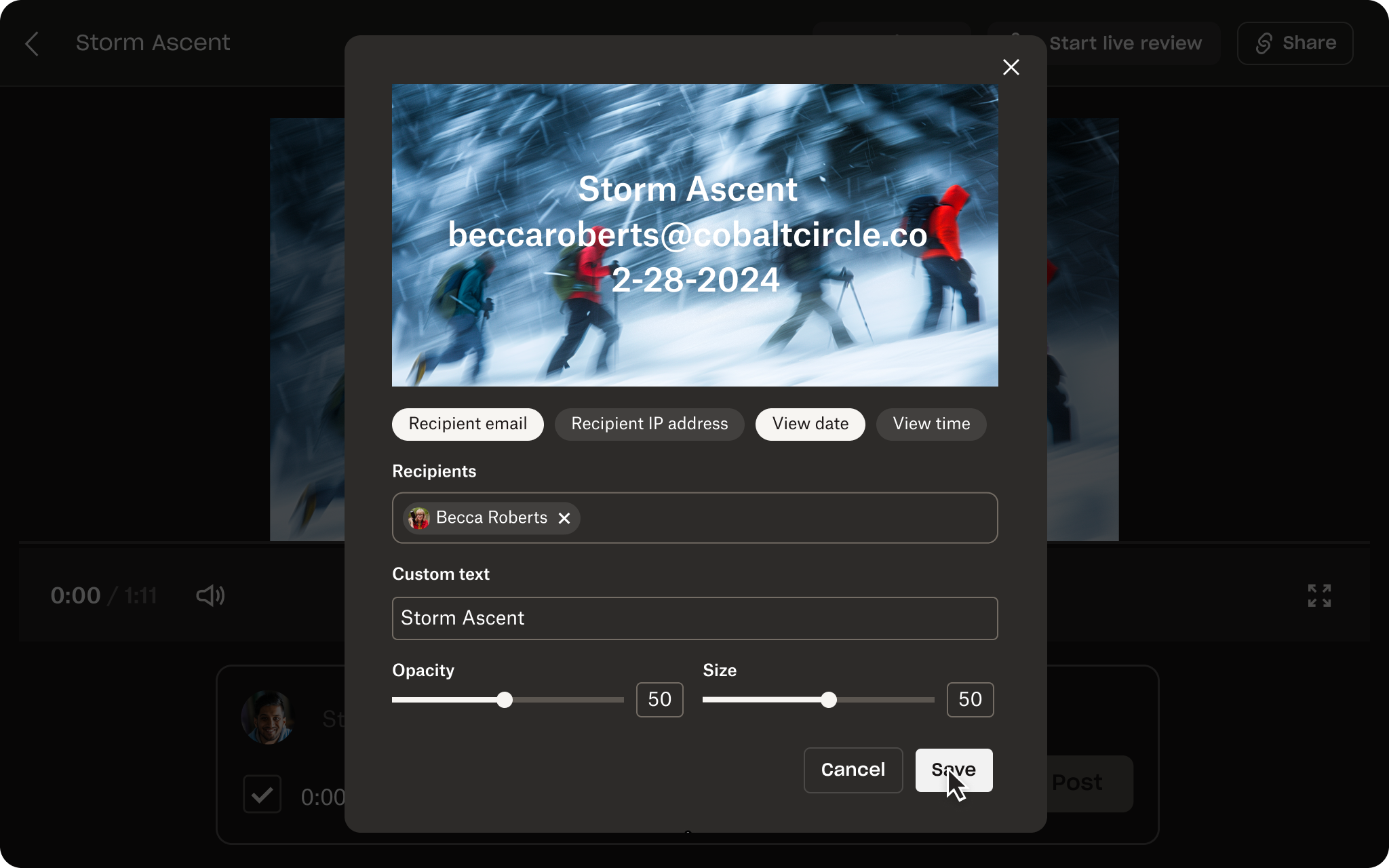Cancel the watermark changes
The image size is (1389, 868).
point(853,770)
